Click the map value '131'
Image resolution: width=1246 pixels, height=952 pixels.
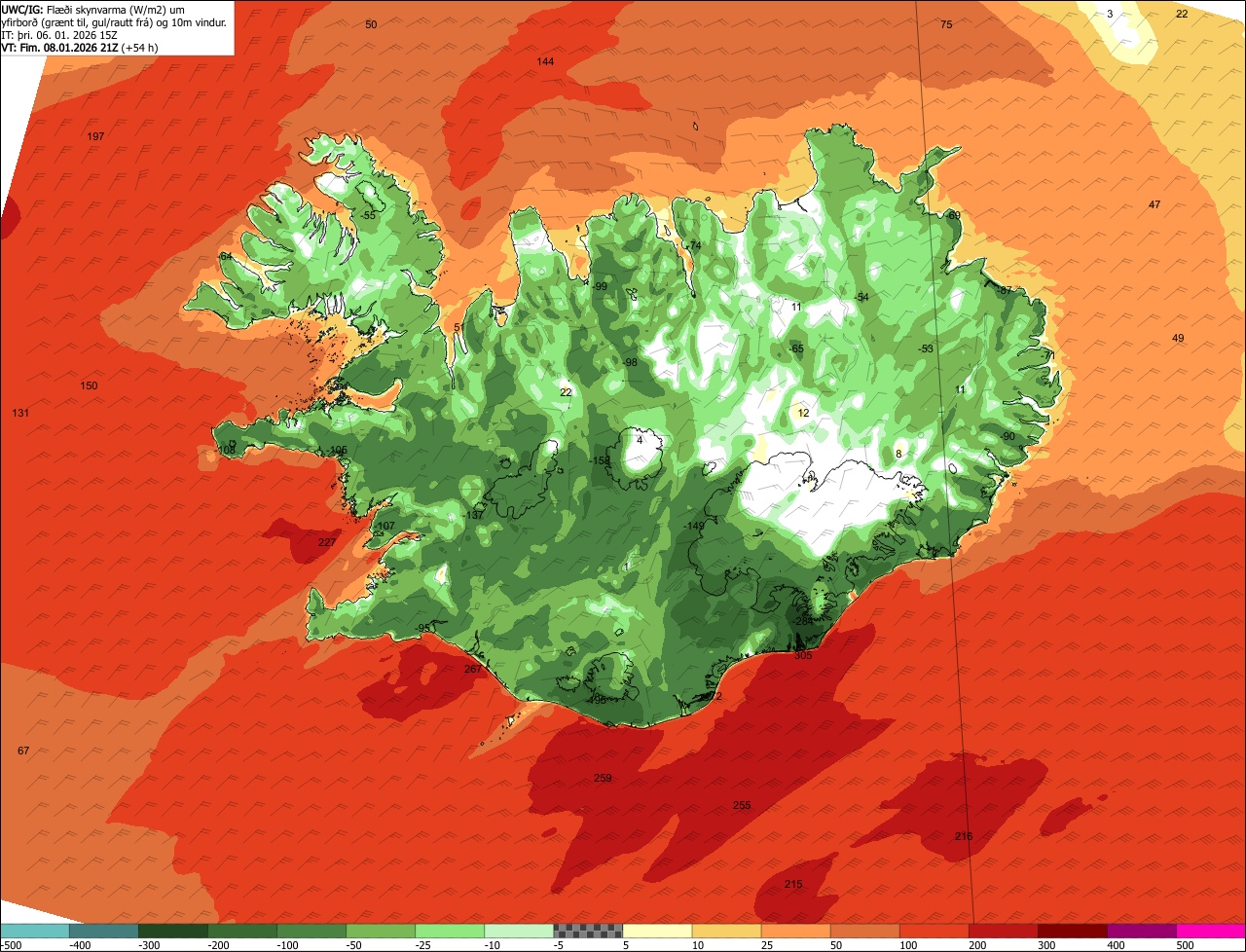click(20, 414)
